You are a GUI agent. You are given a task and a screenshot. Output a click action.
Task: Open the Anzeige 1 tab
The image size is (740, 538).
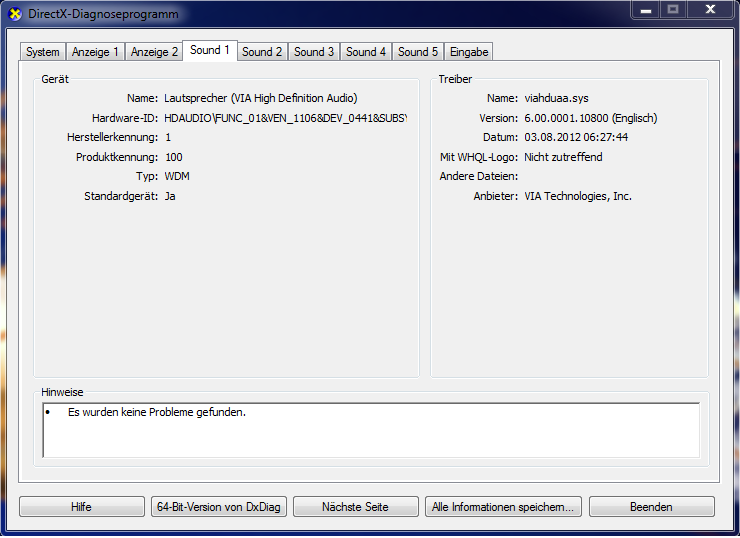coord(95,52)
